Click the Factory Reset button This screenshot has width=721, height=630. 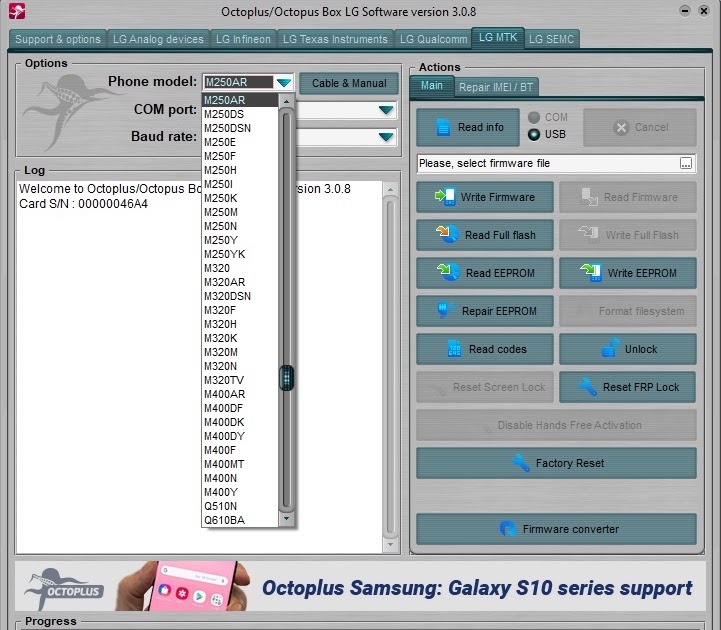pos(556,463)
